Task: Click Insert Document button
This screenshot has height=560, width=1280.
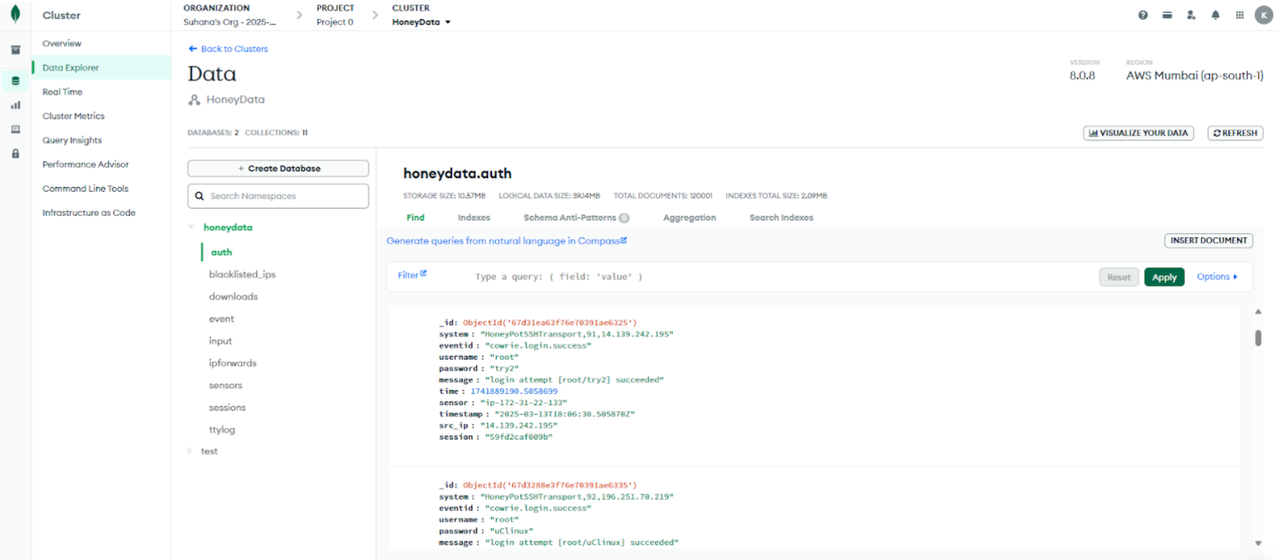Action: coord(1209,240)
